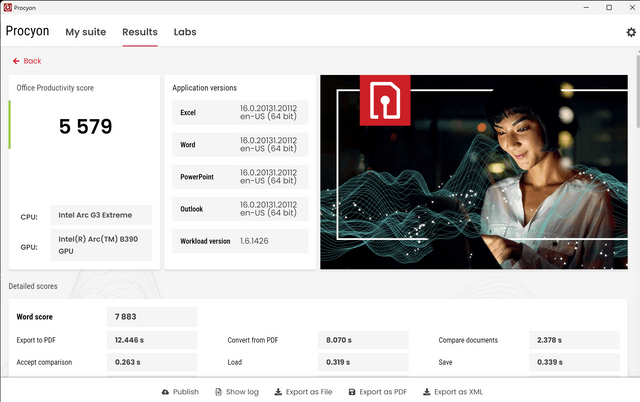Click the Accept comparison label
This screenshot has width=640, height=402.
pyautogui.click(x=44, y=362)
